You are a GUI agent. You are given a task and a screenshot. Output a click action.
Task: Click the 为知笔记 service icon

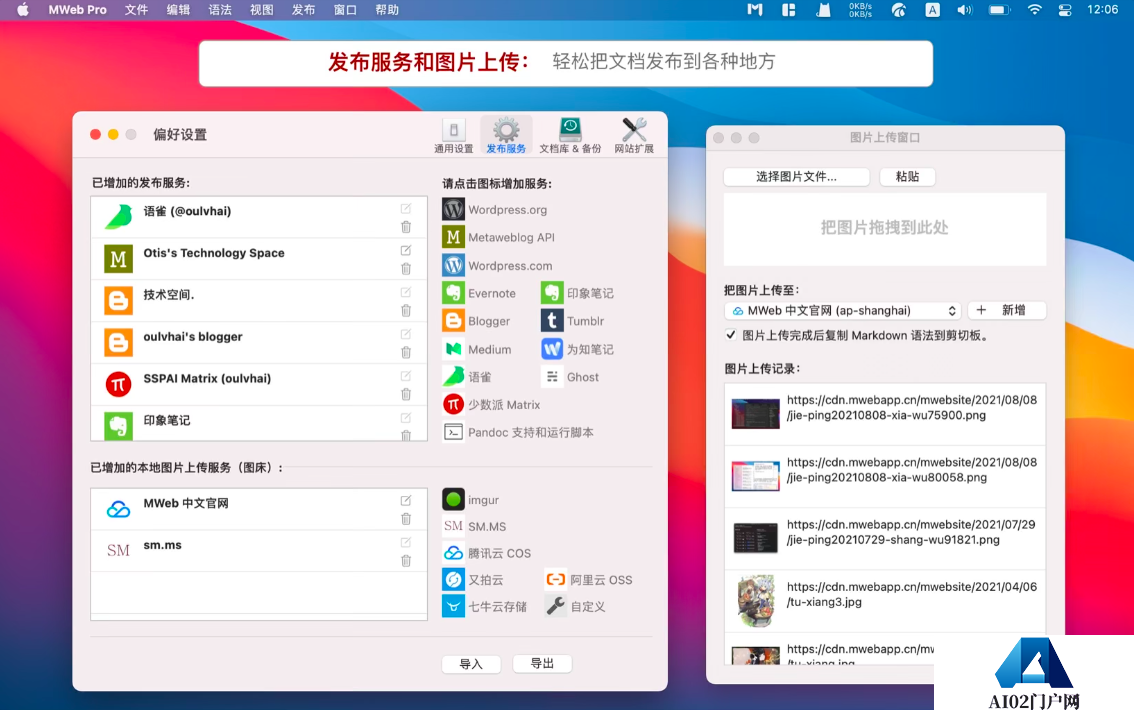[553, 349]
